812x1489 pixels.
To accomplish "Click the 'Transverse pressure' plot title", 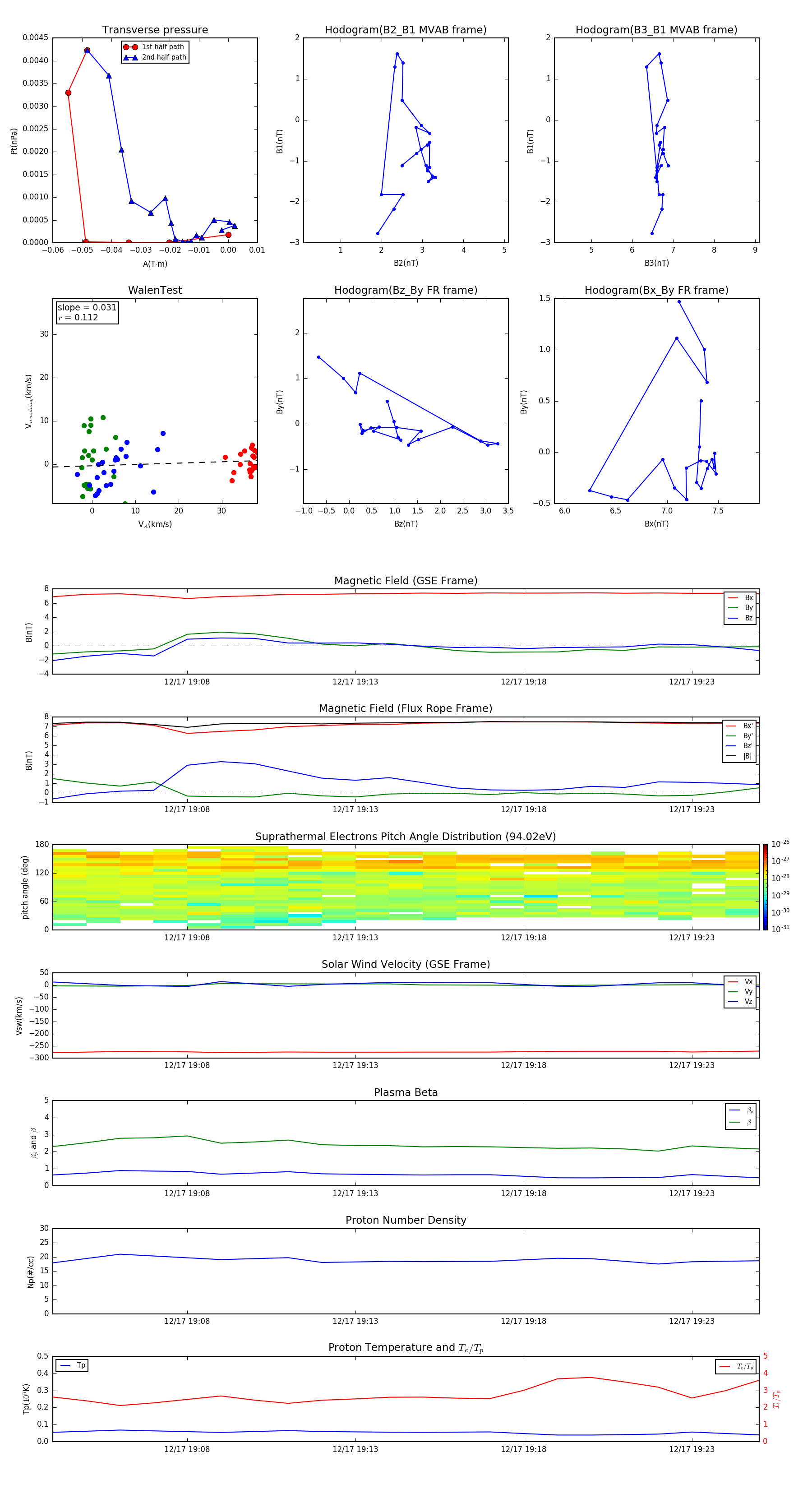I will (x=155, y=30).
